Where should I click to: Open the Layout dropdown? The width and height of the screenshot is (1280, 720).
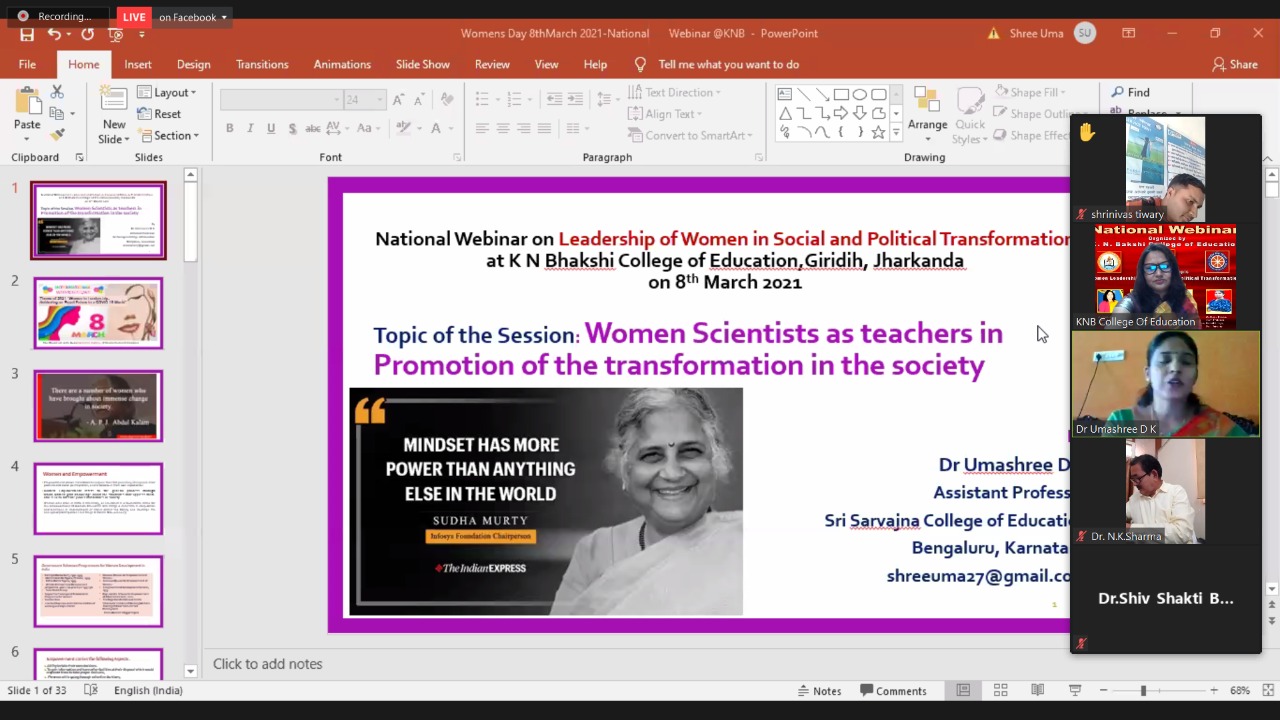pyautogui.click(x=167, y=92)
